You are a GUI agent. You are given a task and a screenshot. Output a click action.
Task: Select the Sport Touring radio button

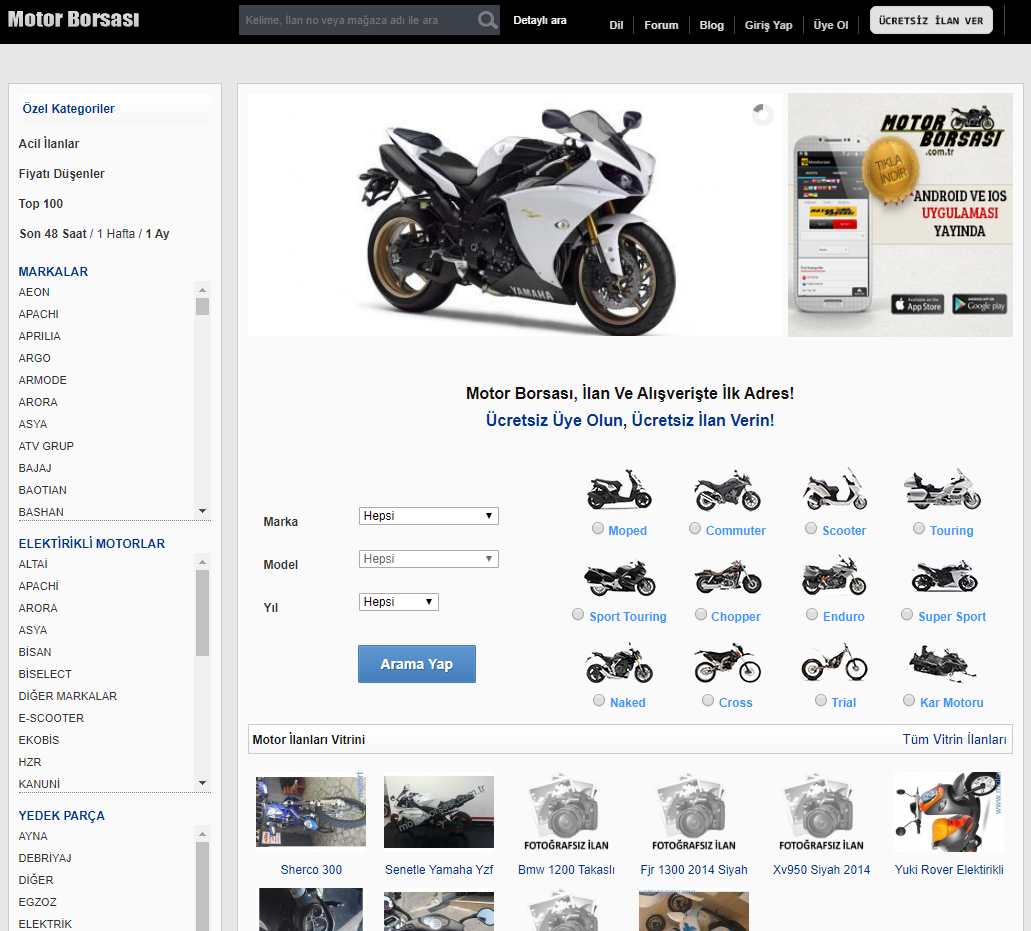pos(578,614)
